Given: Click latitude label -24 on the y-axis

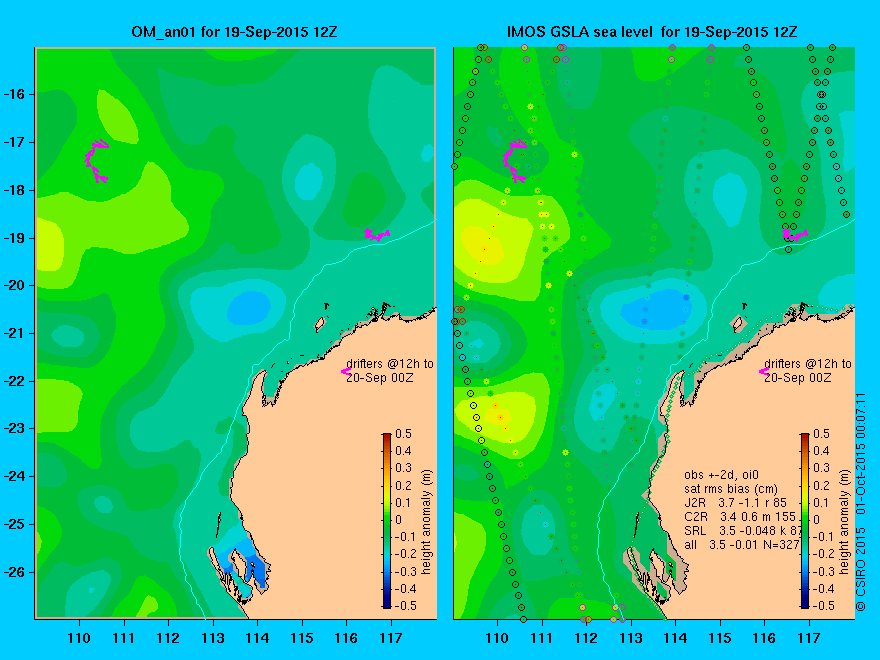Looking at the screenshot, I should point(14,476).
